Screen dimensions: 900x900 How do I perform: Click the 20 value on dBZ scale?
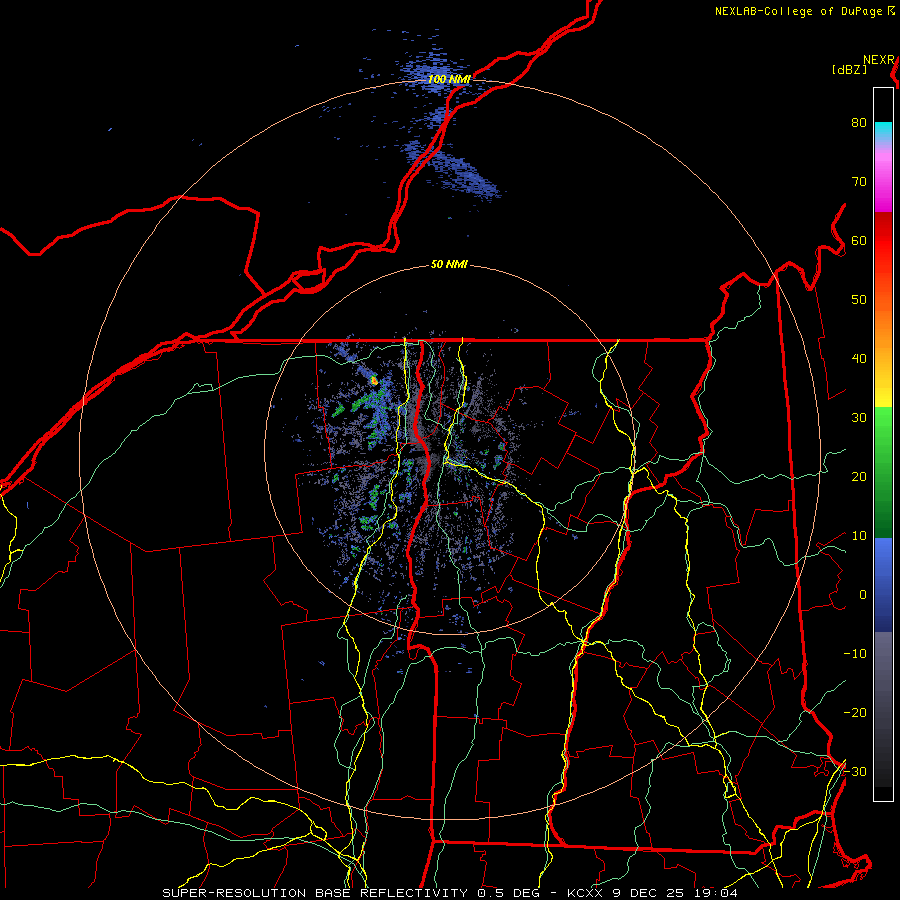(859, 476)
